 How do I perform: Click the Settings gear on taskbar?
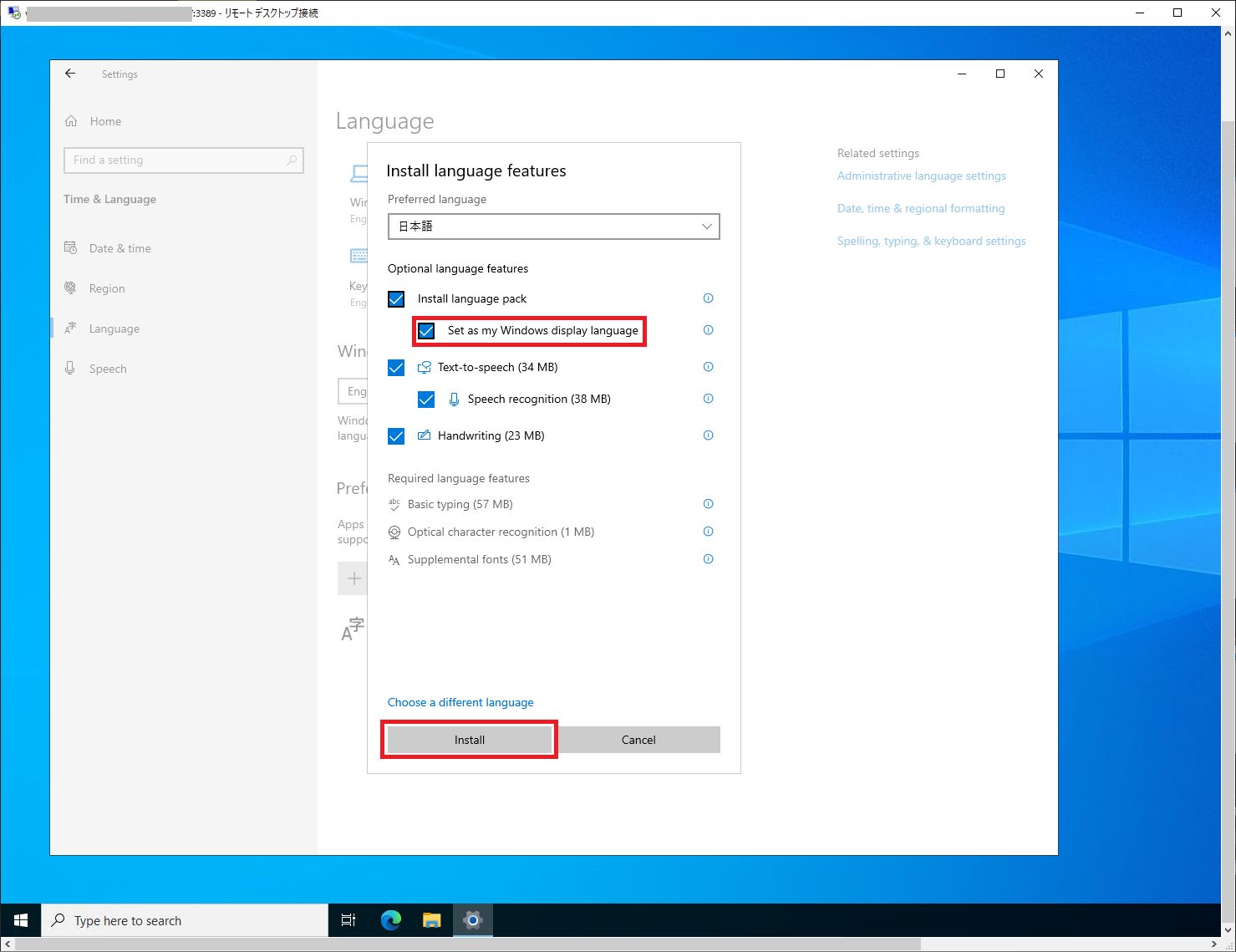[x=473, y=920]
